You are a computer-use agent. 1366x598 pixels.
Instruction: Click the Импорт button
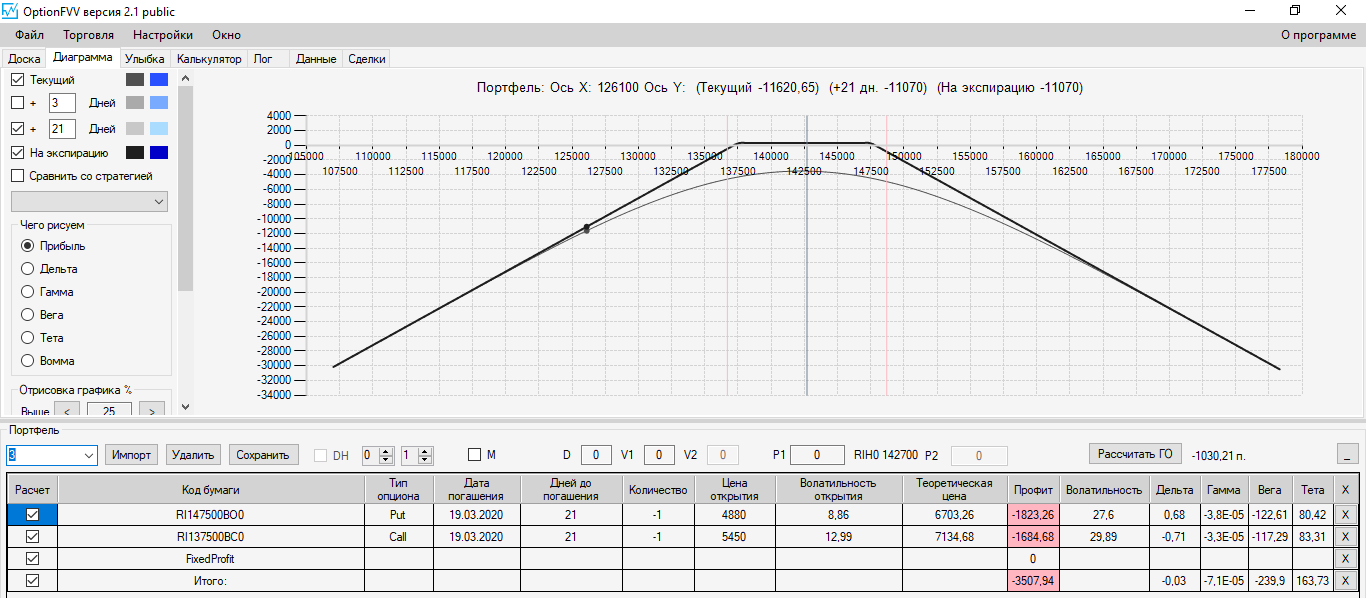click(131, 455)
